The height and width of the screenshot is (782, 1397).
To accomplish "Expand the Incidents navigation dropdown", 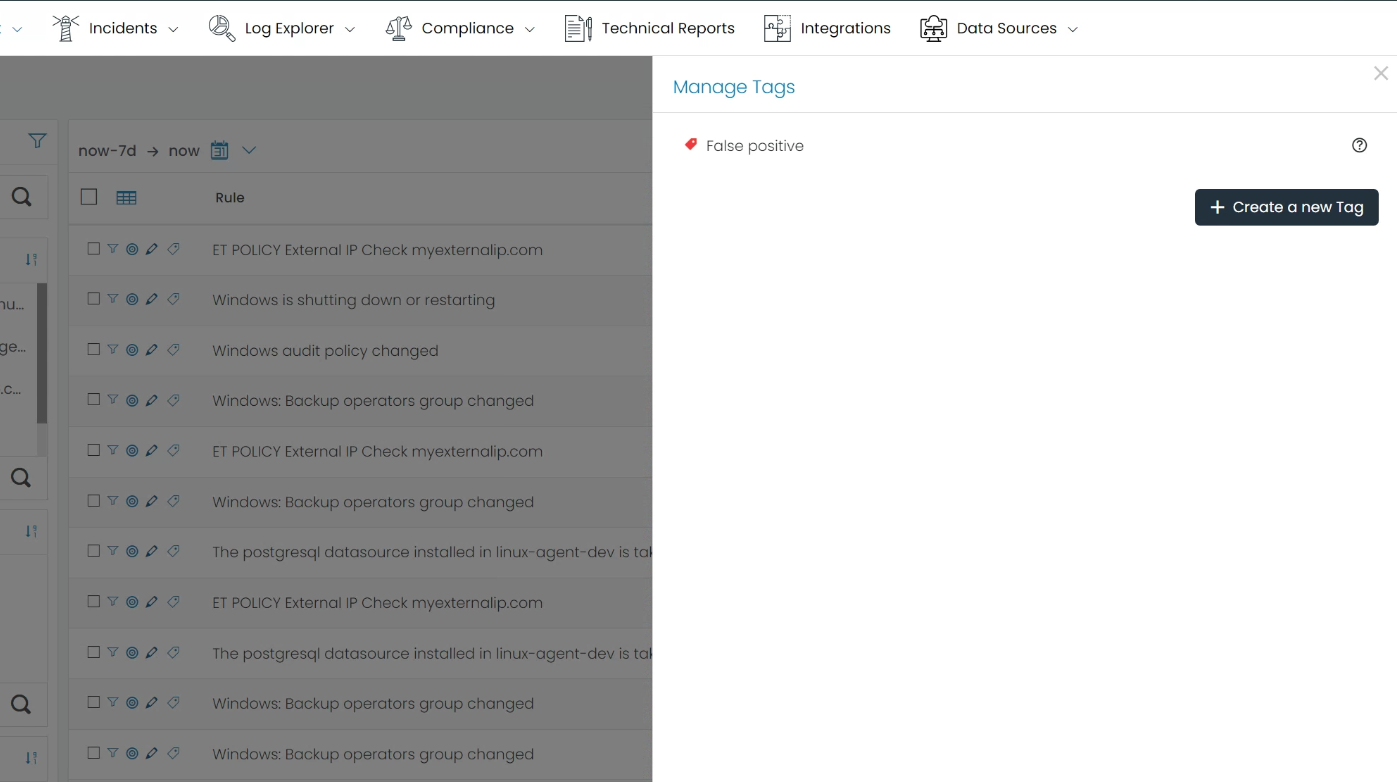I will [174, 29].
